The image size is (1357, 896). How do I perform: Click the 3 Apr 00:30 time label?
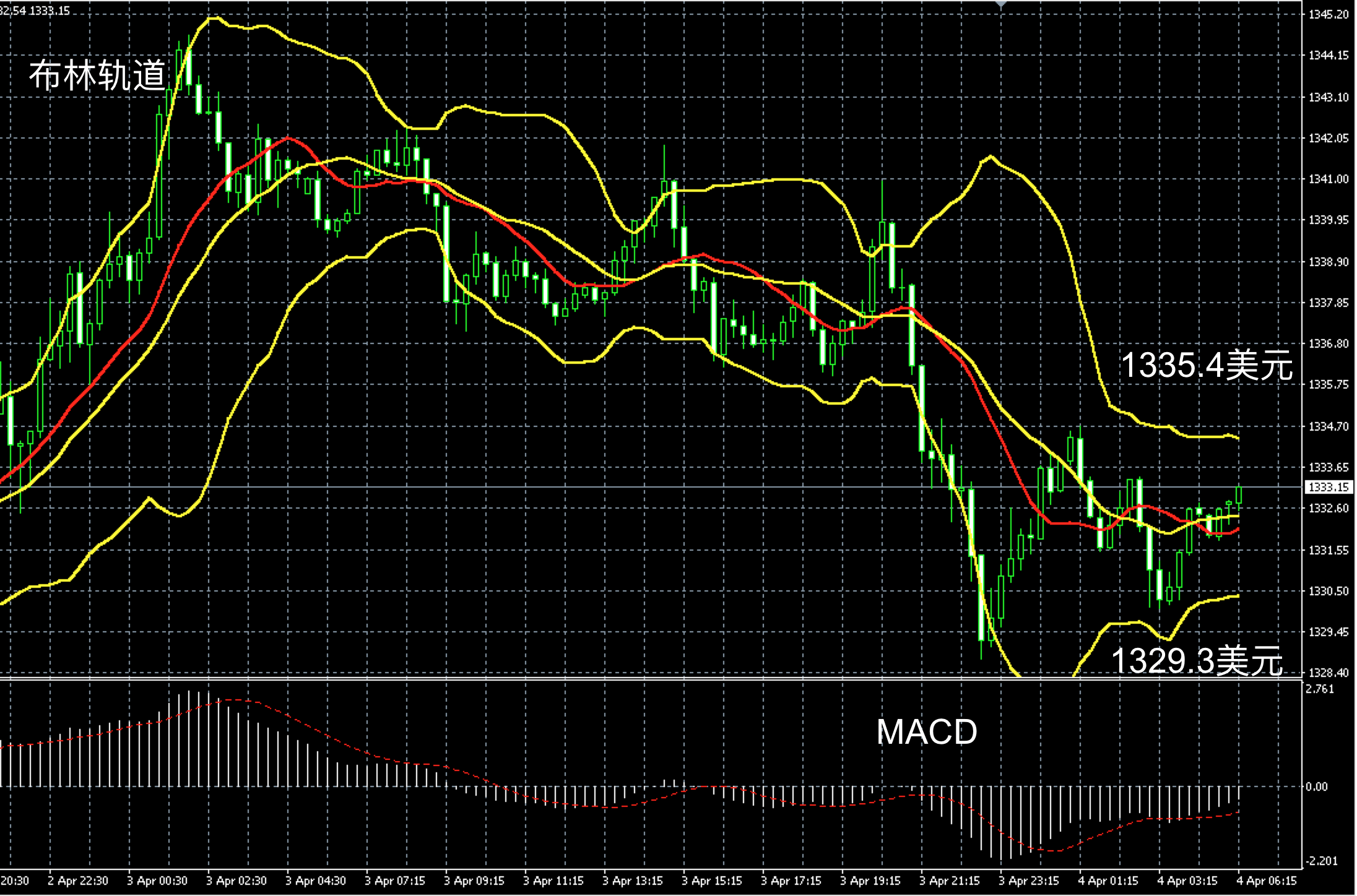[157, 881]
